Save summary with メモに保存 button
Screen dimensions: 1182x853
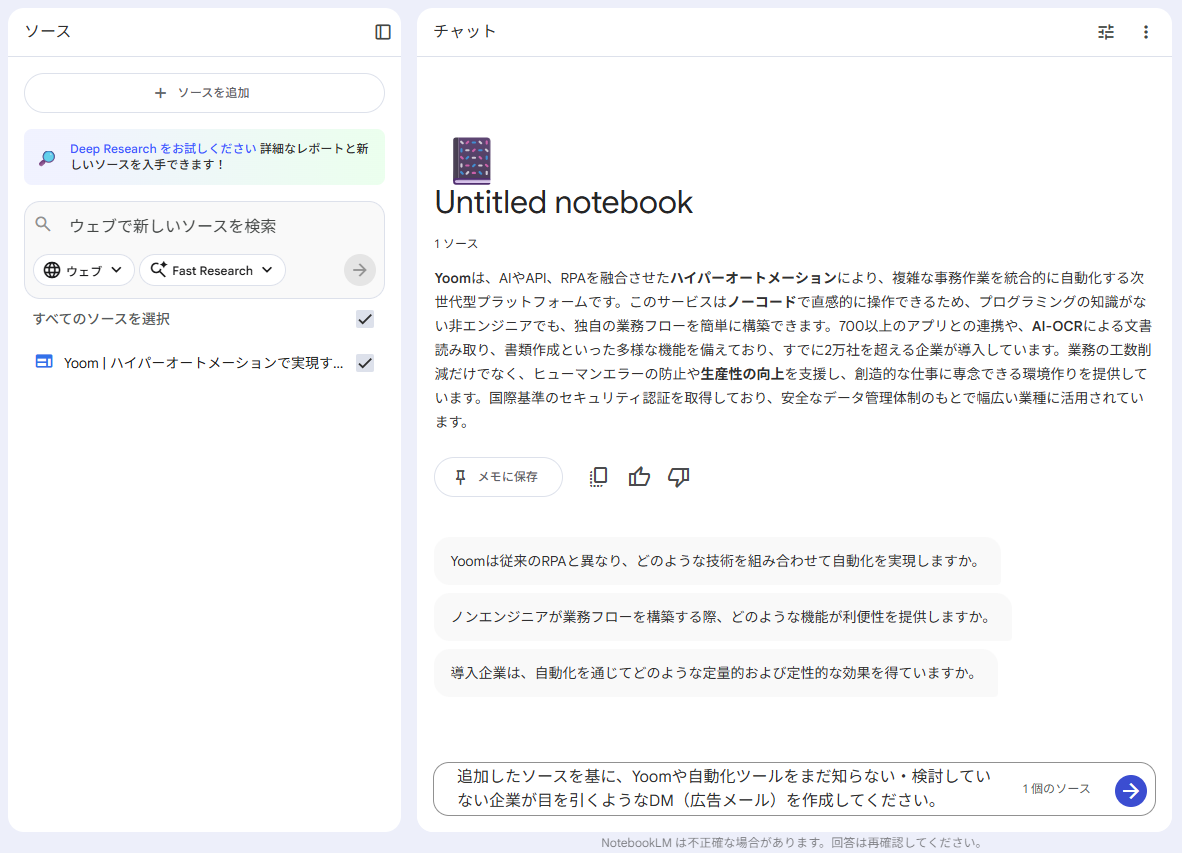(x=498, y=477)
